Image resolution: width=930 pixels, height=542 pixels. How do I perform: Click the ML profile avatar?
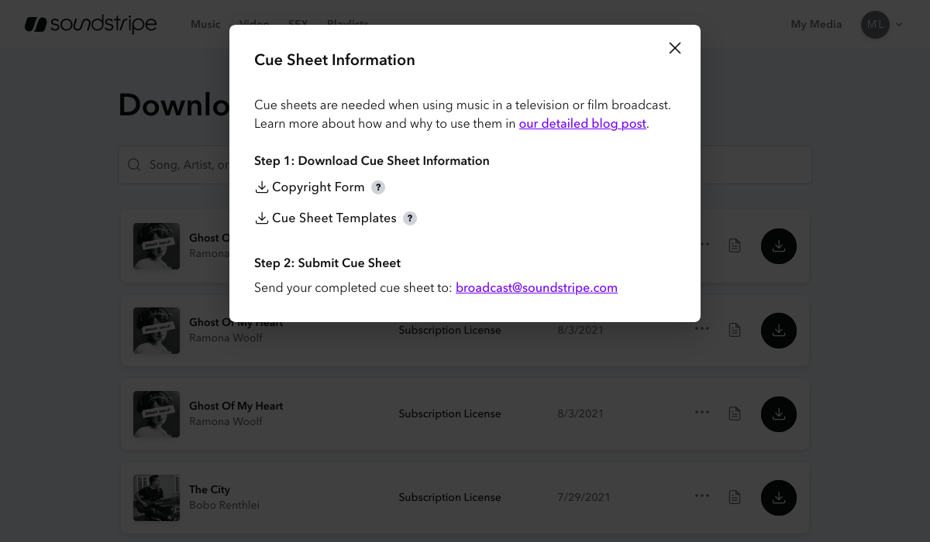875,24
